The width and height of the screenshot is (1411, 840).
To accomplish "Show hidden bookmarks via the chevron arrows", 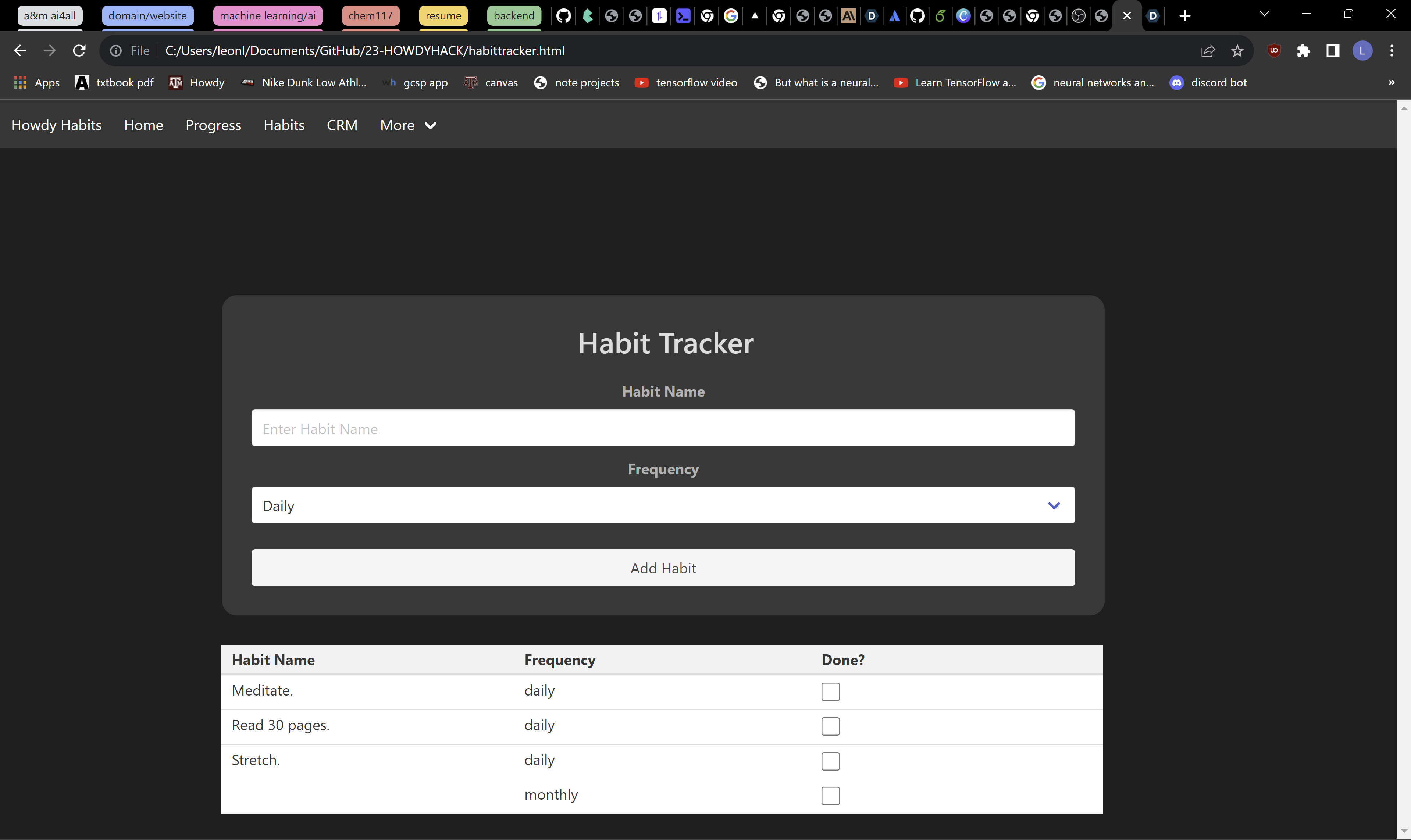I will [x=1392, y=82].
